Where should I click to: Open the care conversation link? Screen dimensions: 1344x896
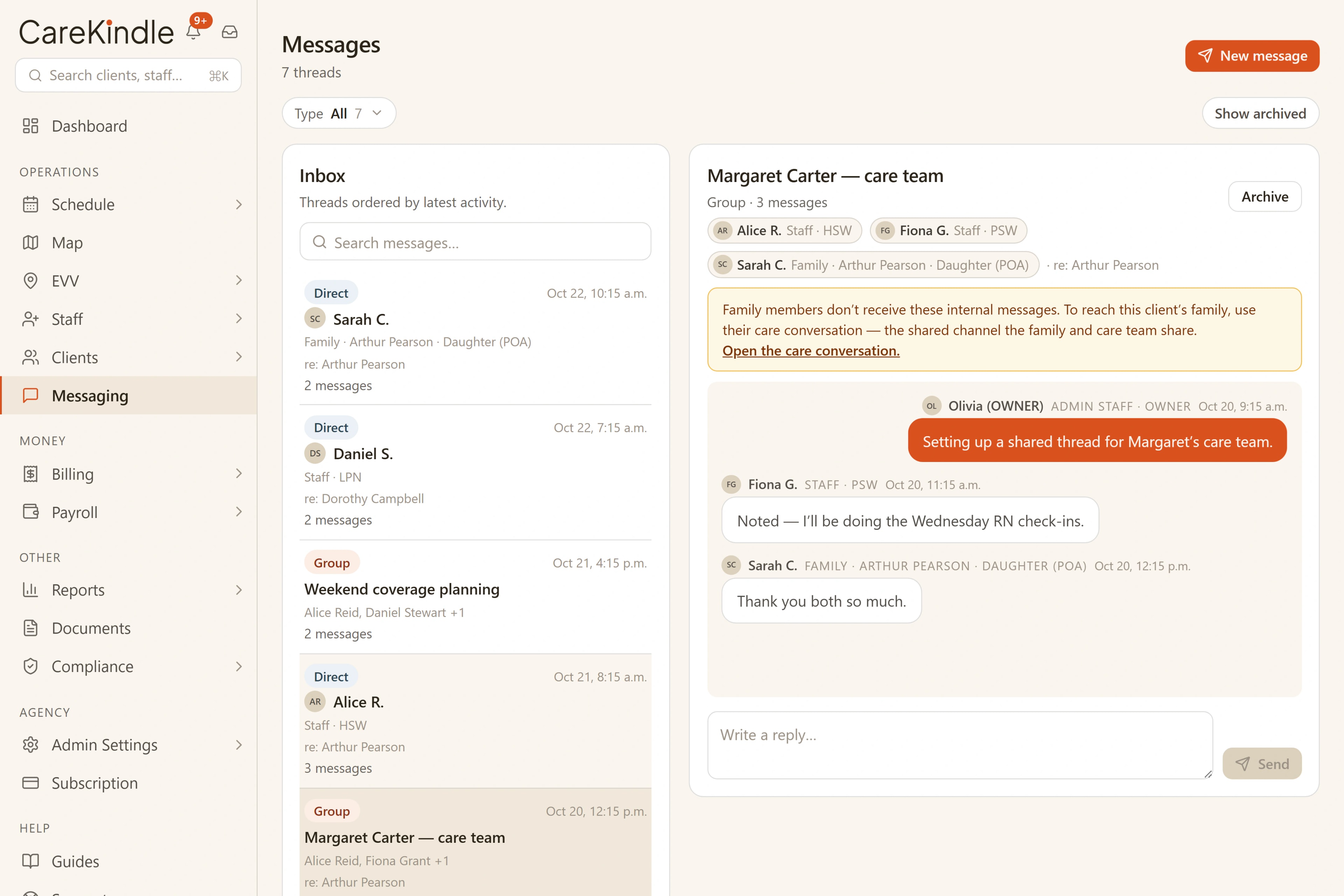point(811,351)
